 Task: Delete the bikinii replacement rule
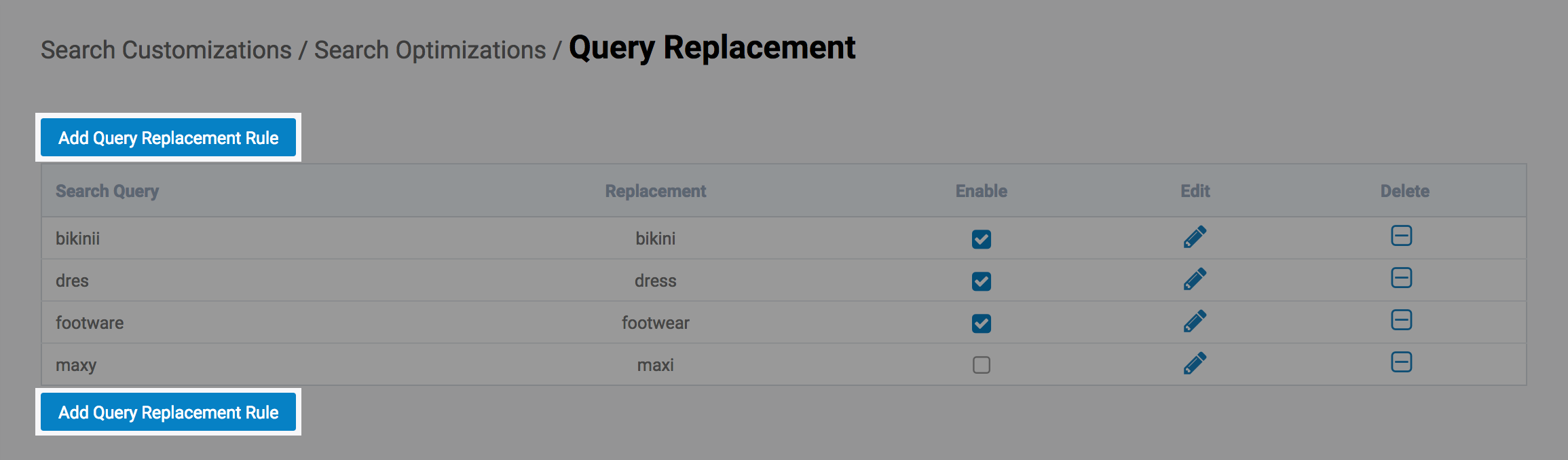(1401, 236)
